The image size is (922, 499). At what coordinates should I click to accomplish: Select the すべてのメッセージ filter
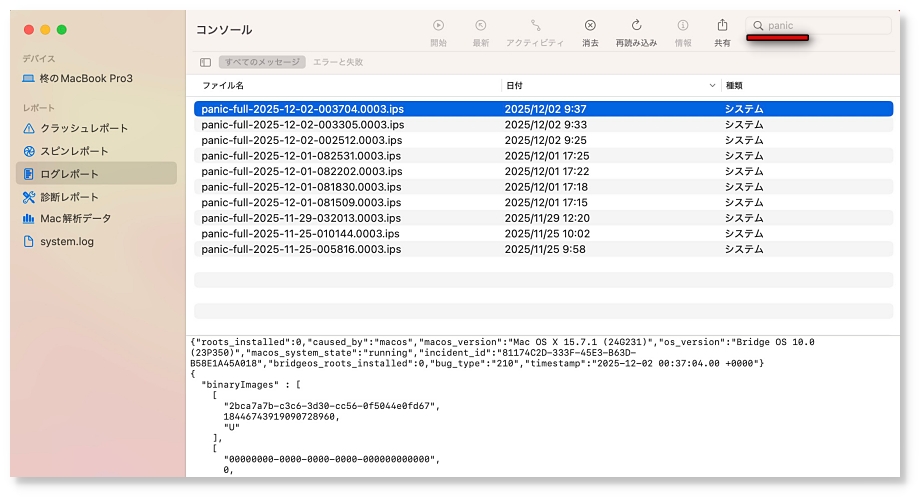coord(261,62)
